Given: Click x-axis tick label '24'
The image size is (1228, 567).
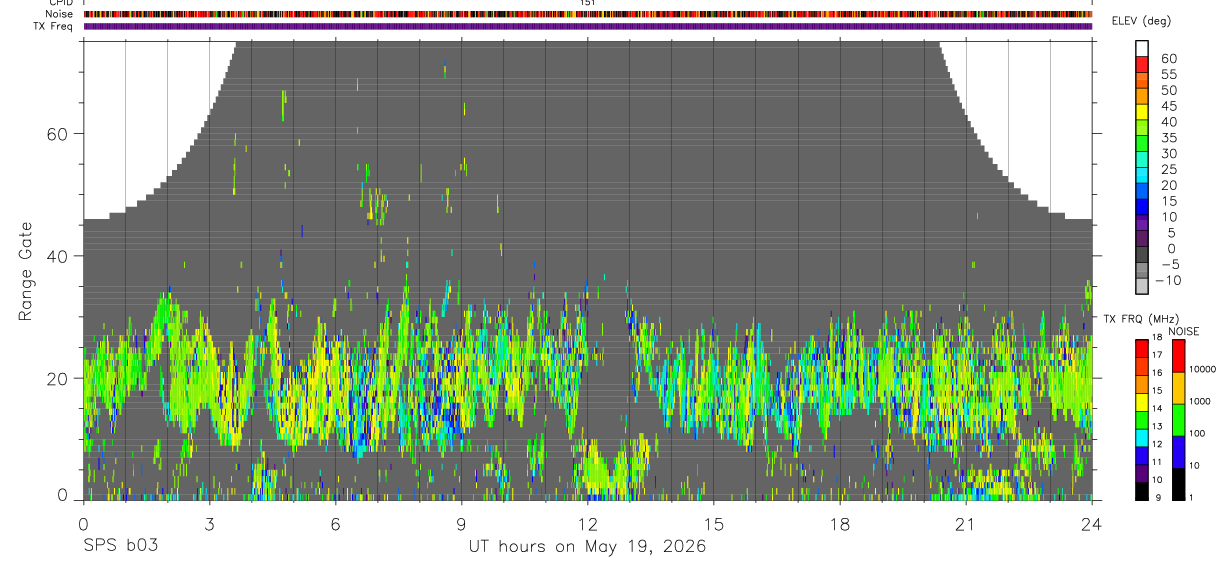Looking at the screenshot, I should (x=1092, y=524).
